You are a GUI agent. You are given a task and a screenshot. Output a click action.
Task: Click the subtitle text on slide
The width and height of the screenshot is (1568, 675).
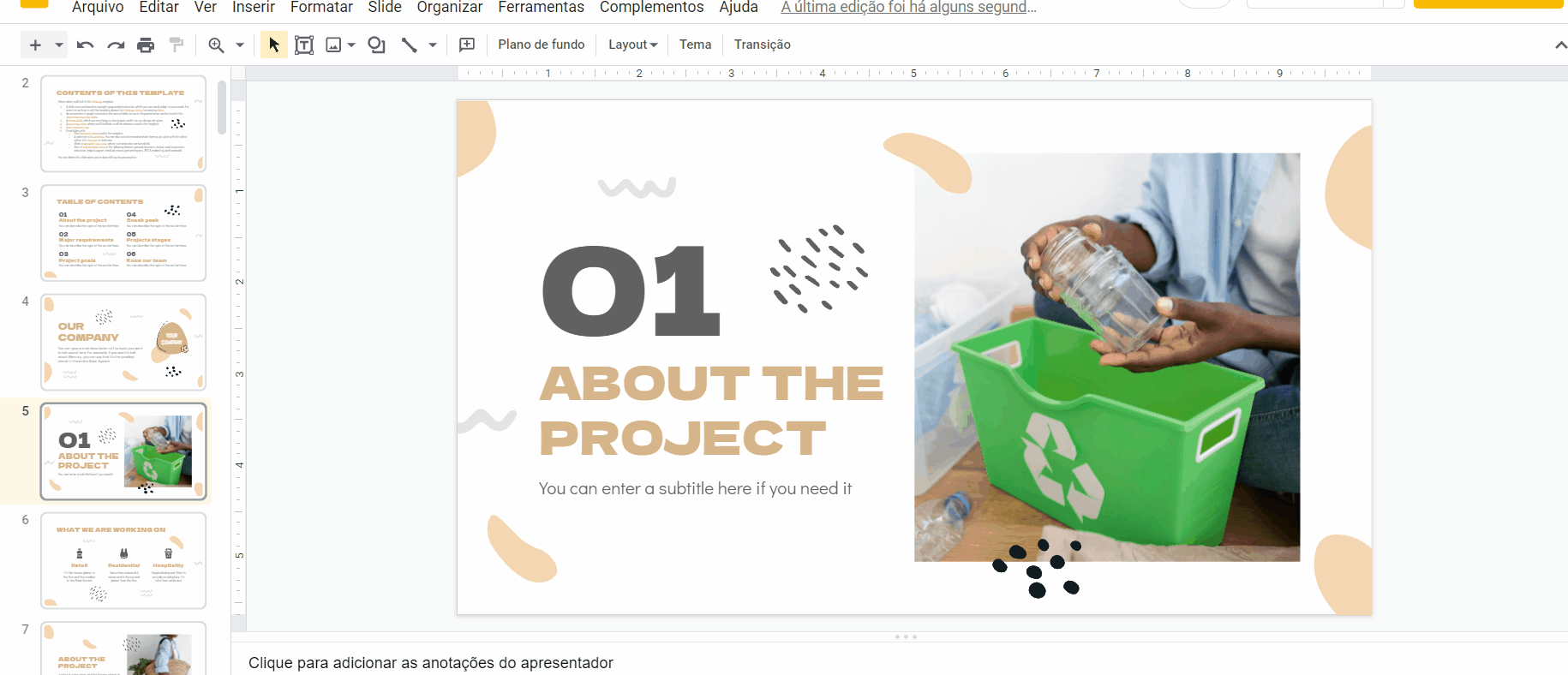(695, 488)
